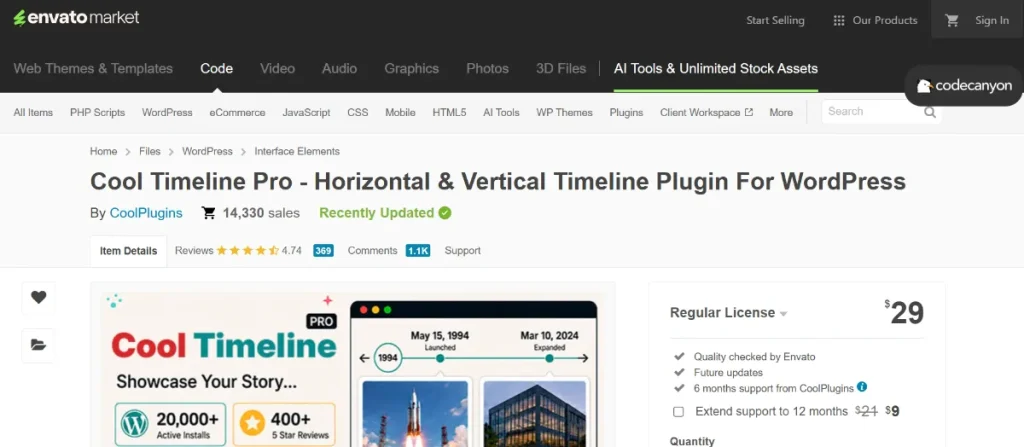The image size is (1024, 447).
Task: Open the HTML5 subcategory
Action: coord(449,112)
